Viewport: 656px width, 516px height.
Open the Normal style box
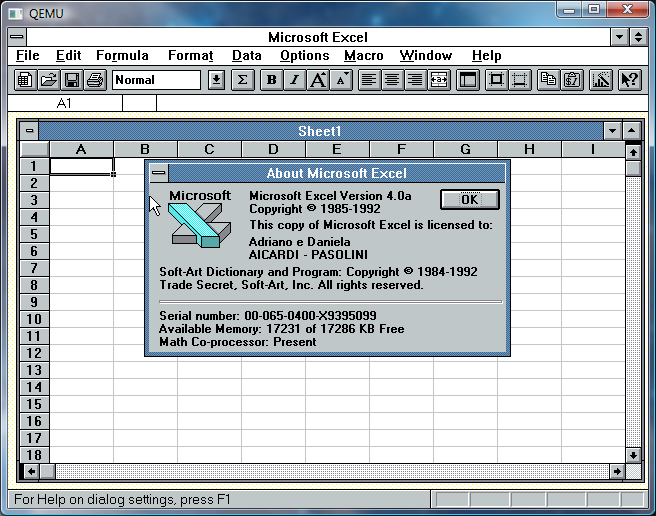156,80
